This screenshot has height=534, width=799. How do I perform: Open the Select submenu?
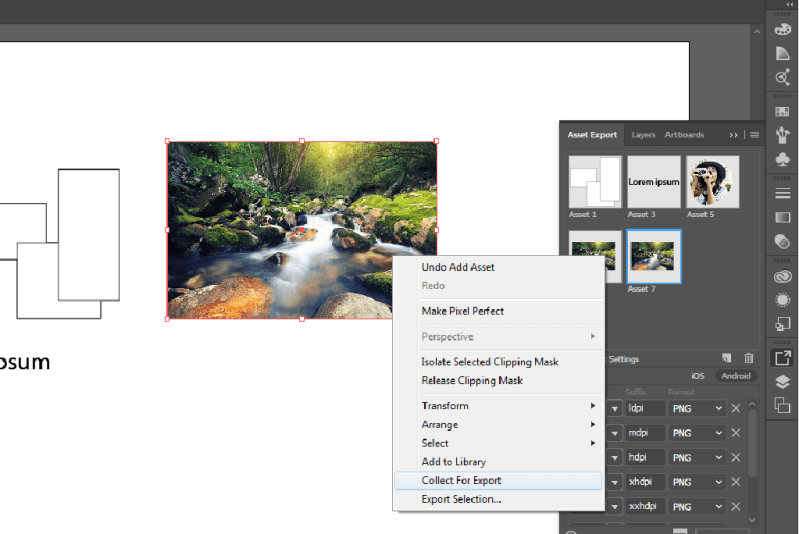pyautogui.click(x=498, y=443)
